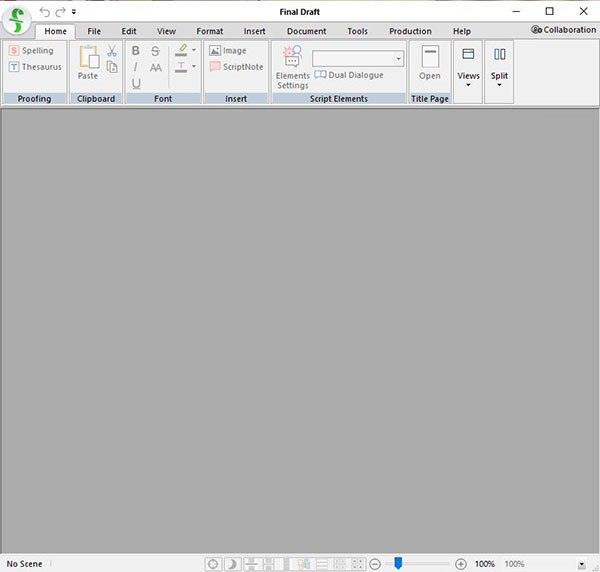
Task: Toggle Strikethrough formatting
Action: 155,51
